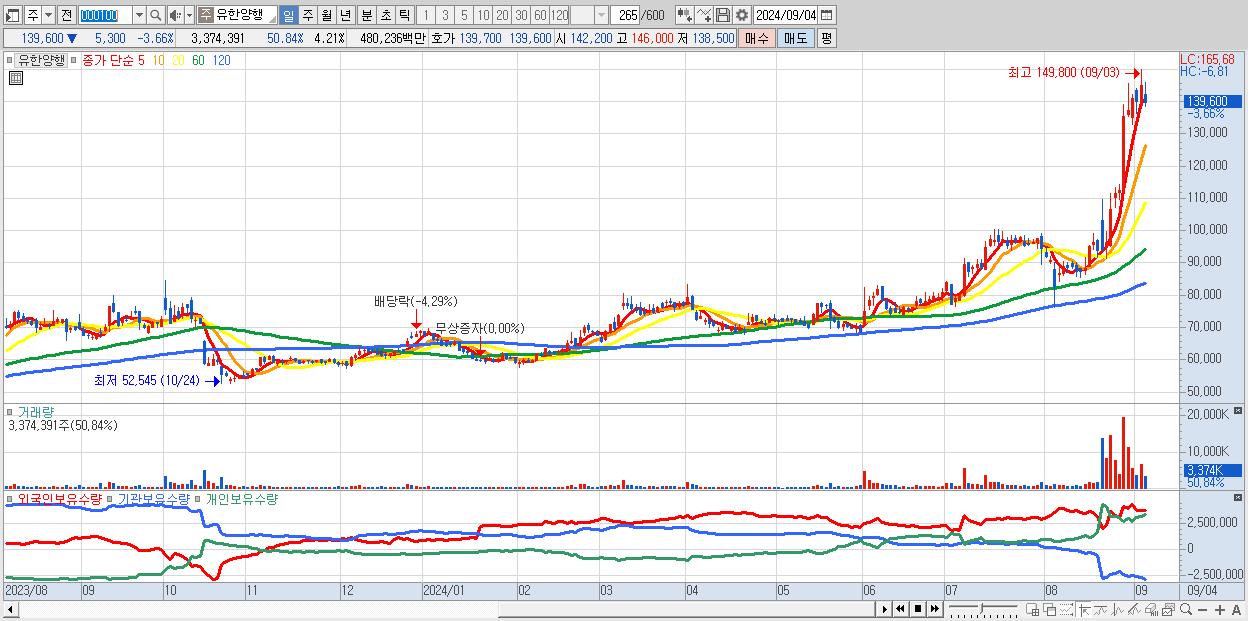The image size is (1248, 621).
Task: Click the rewind chart replay button
Action: click(900, 609)
